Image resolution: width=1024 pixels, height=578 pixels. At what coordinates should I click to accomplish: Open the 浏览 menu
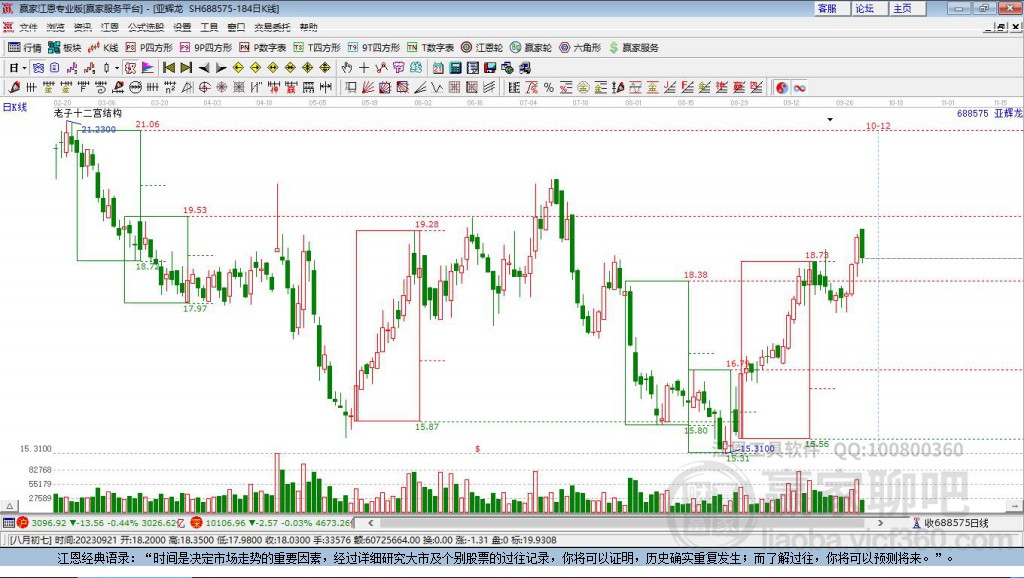56,27
